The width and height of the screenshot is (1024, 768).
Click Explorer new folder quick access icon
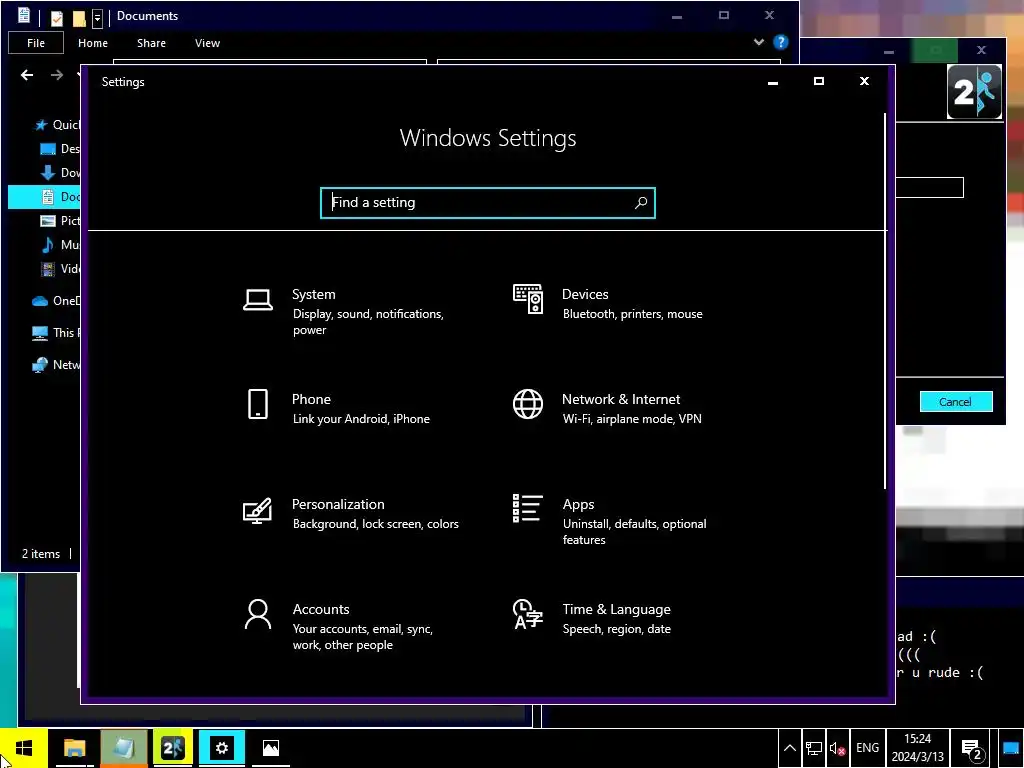79,18
